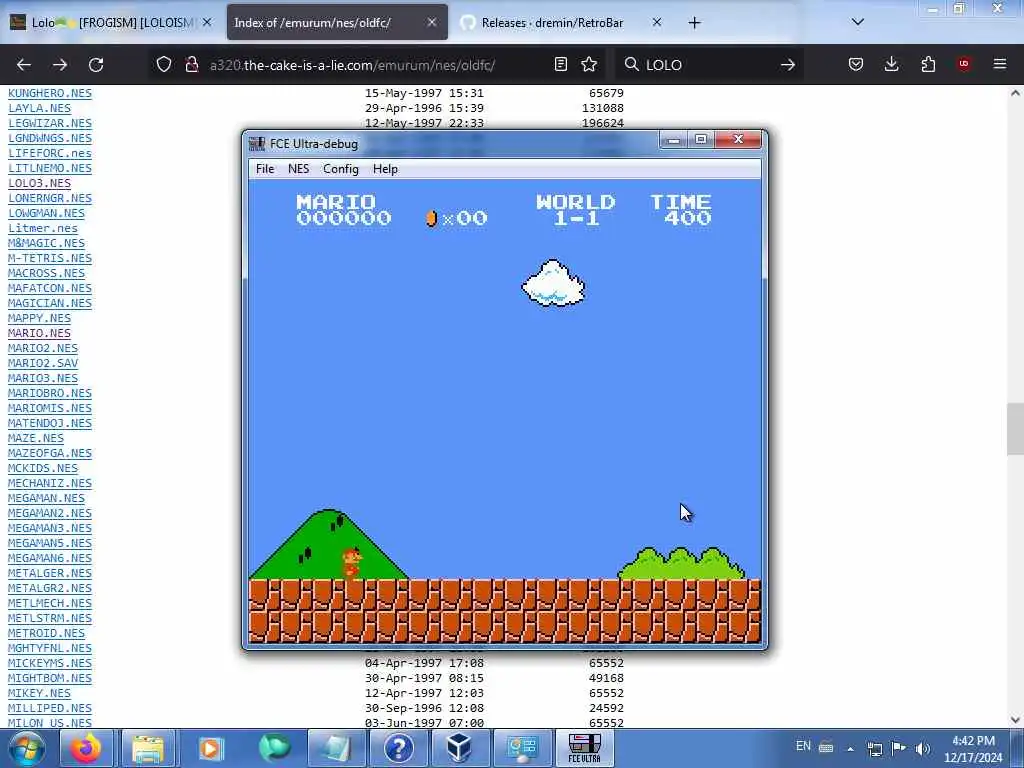The image size is (1024, 768).
Task: Open the Help menu in FCE Ultra
Action: [385, 168]
